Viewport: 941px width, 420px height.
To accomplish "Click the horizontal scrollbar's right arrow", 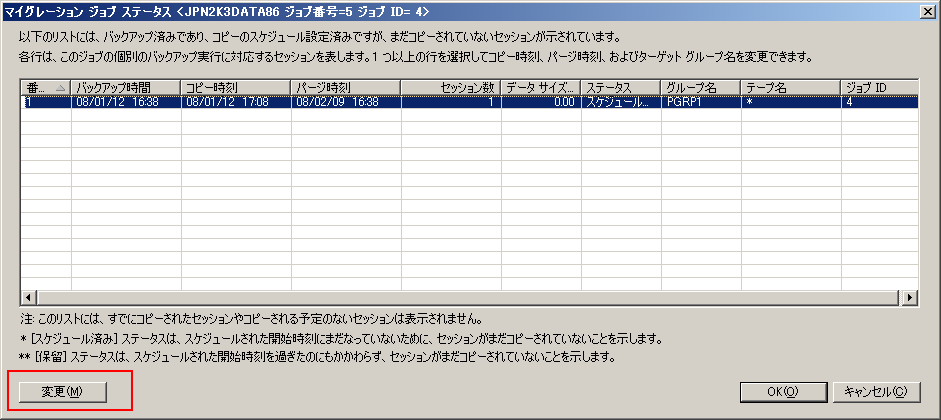I will coord(910,297).
